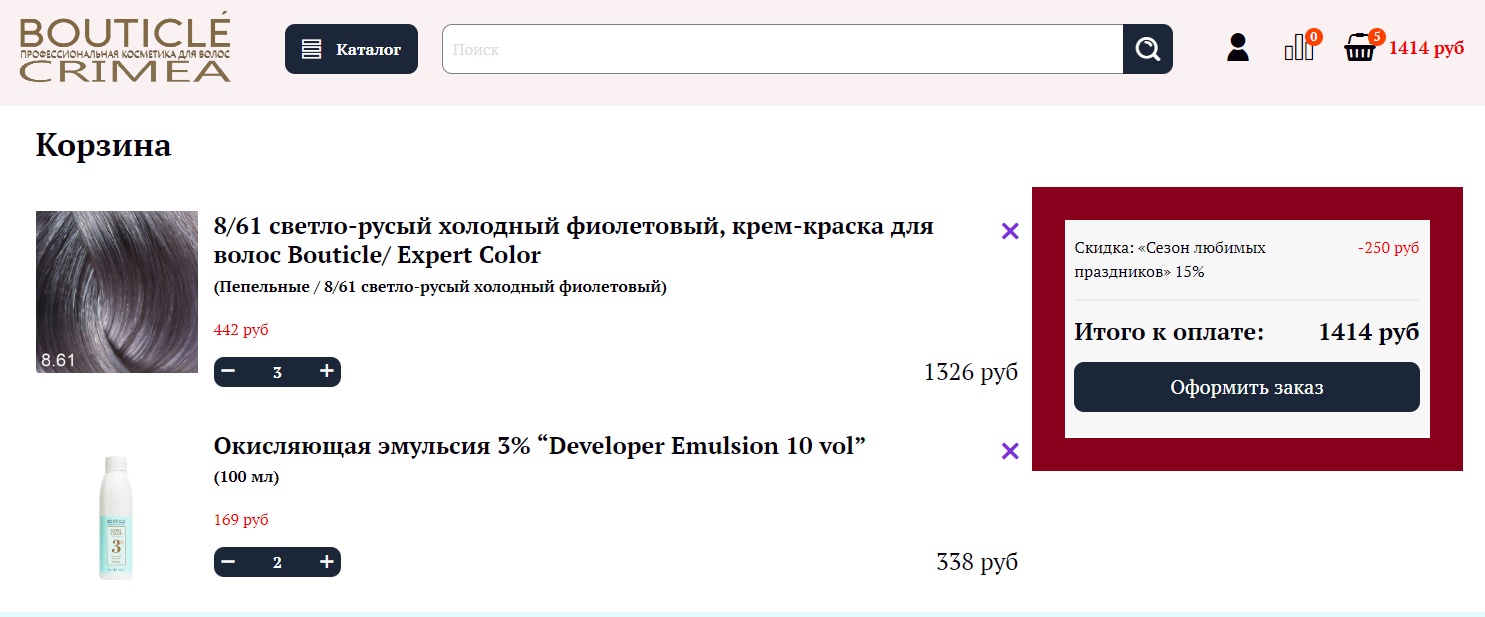Click the 8.61 hair swatch thumbnail
This screenshot has height=617, width=1485.
[x=117, y=292]
